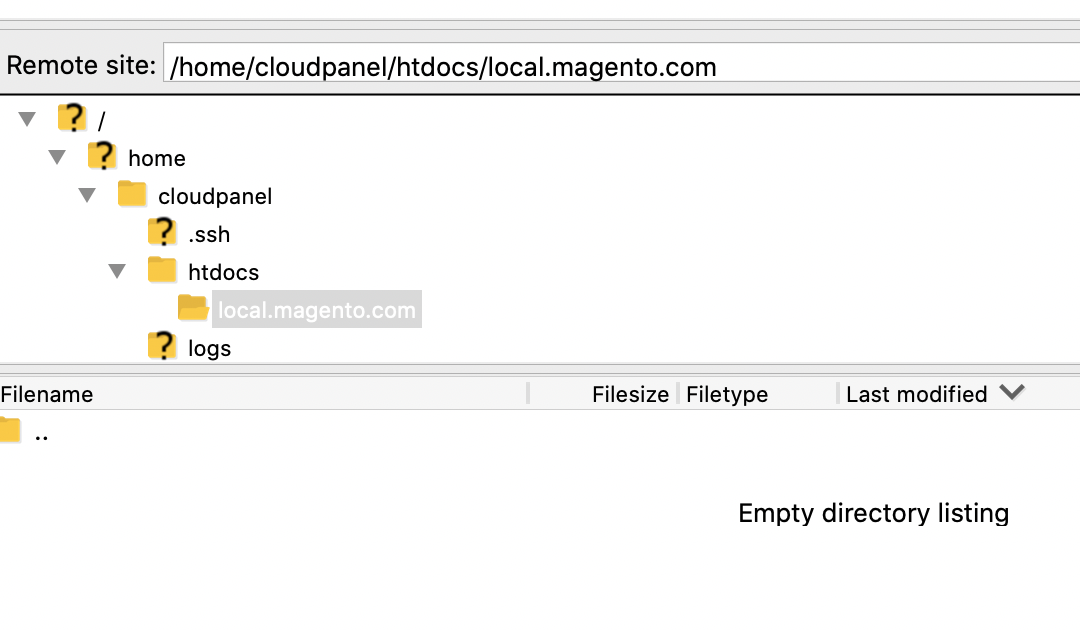Collapse the cloudpanel directory node
The width and height of the screenshot is (1080, 630).
point(87,195)
